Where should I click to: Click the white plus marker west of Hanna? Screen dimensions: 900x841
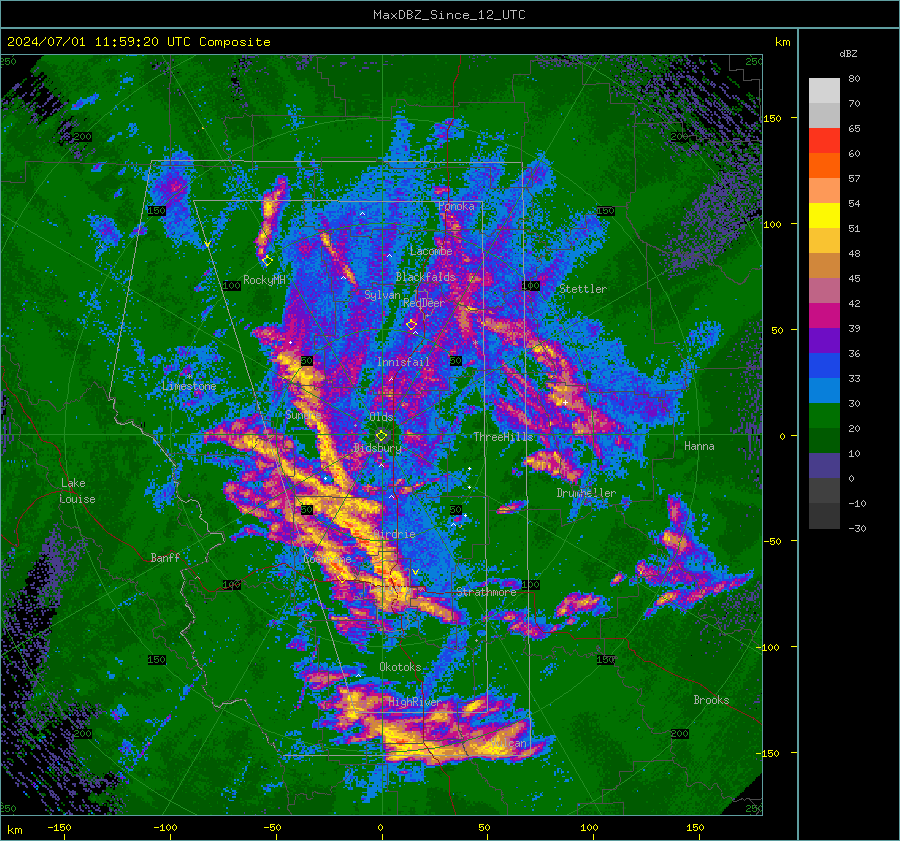tap(565, 403)
